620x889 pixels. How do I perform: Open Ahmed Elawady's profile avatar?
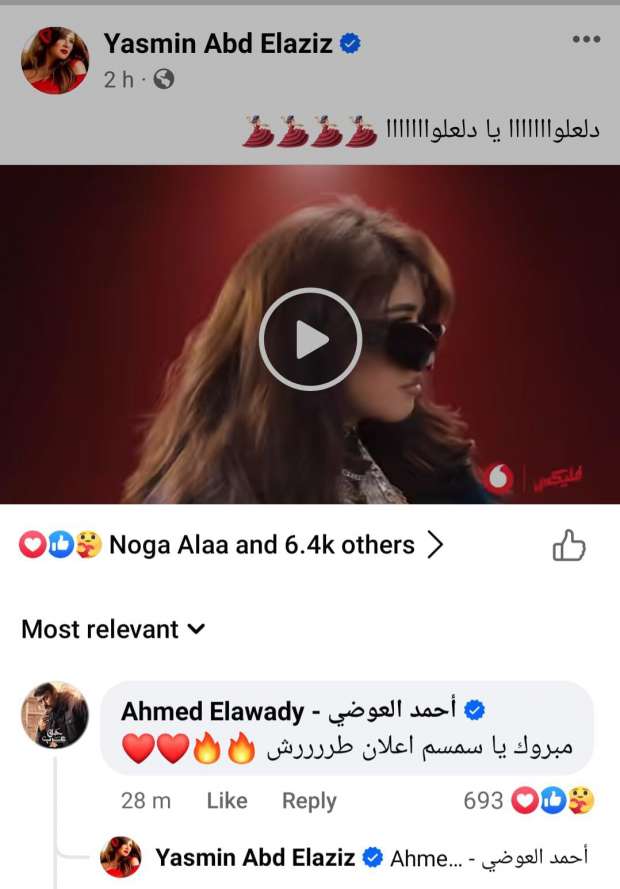coord(55,714)
